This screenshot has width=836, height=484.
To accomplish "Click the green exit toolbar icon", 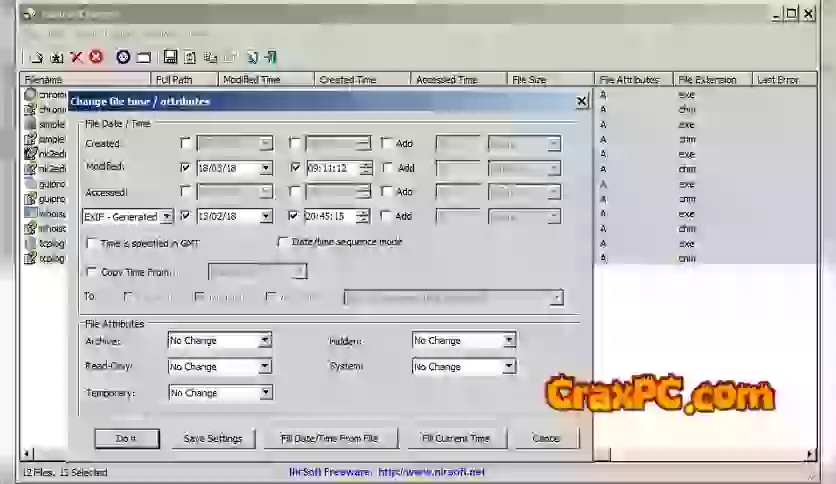I will point(270,57).
